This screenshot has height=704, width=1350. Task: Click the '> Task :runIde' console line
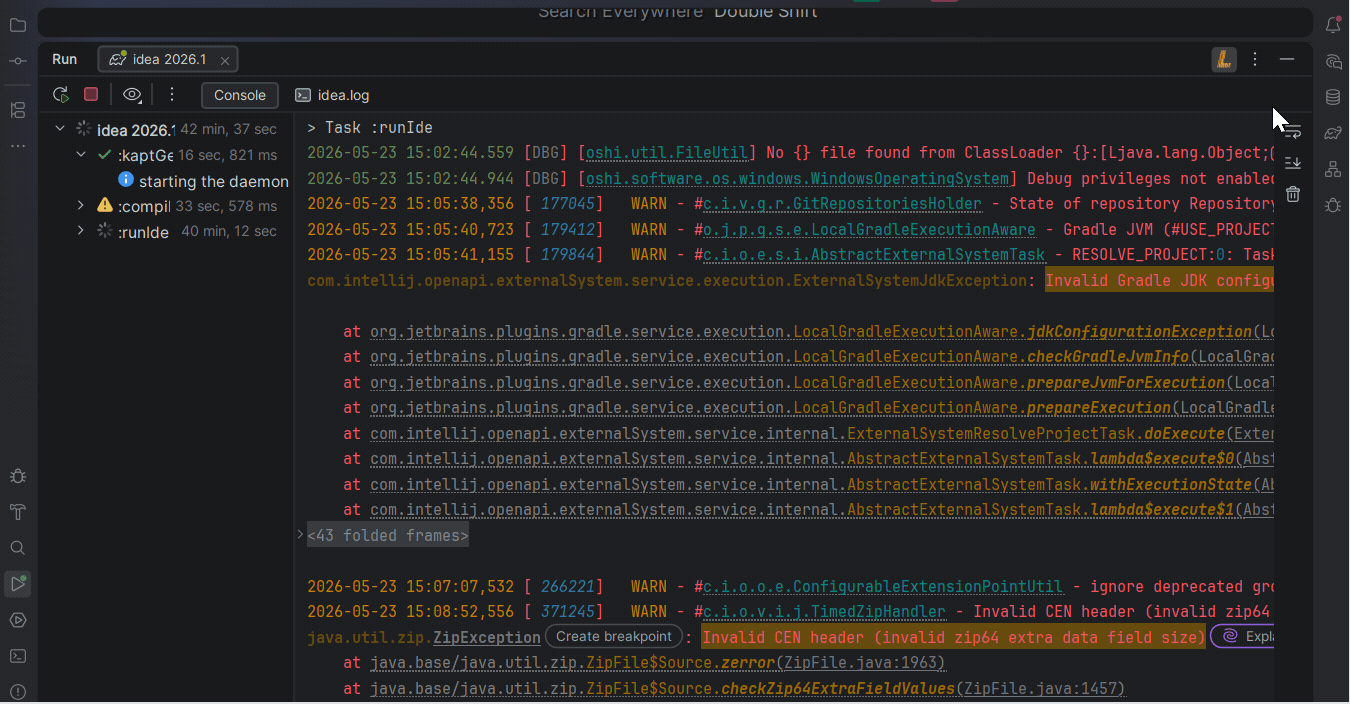(x=370, y=128)
